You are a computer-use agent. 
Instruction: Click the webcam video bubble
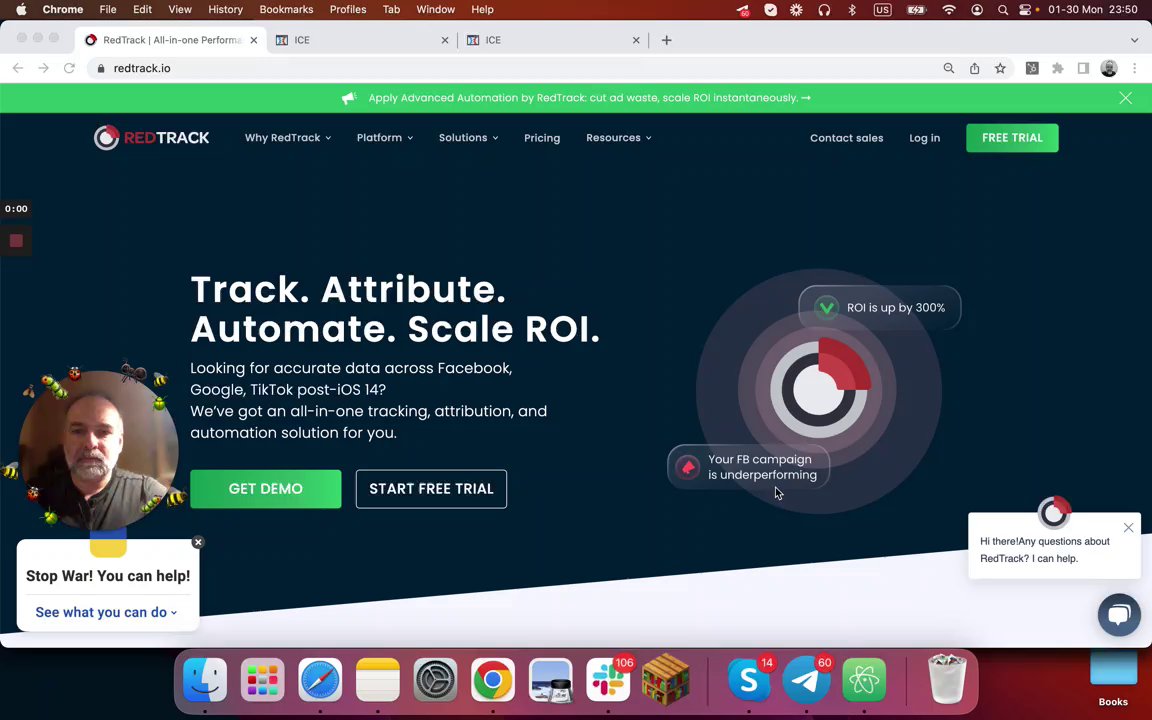tap(98, 449)
